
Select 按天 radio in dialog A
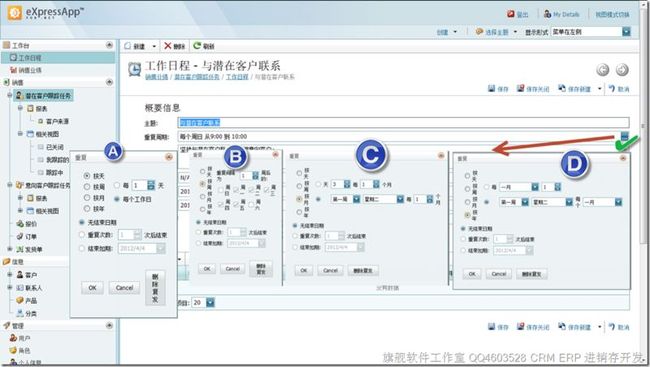(x=87, y=176)
